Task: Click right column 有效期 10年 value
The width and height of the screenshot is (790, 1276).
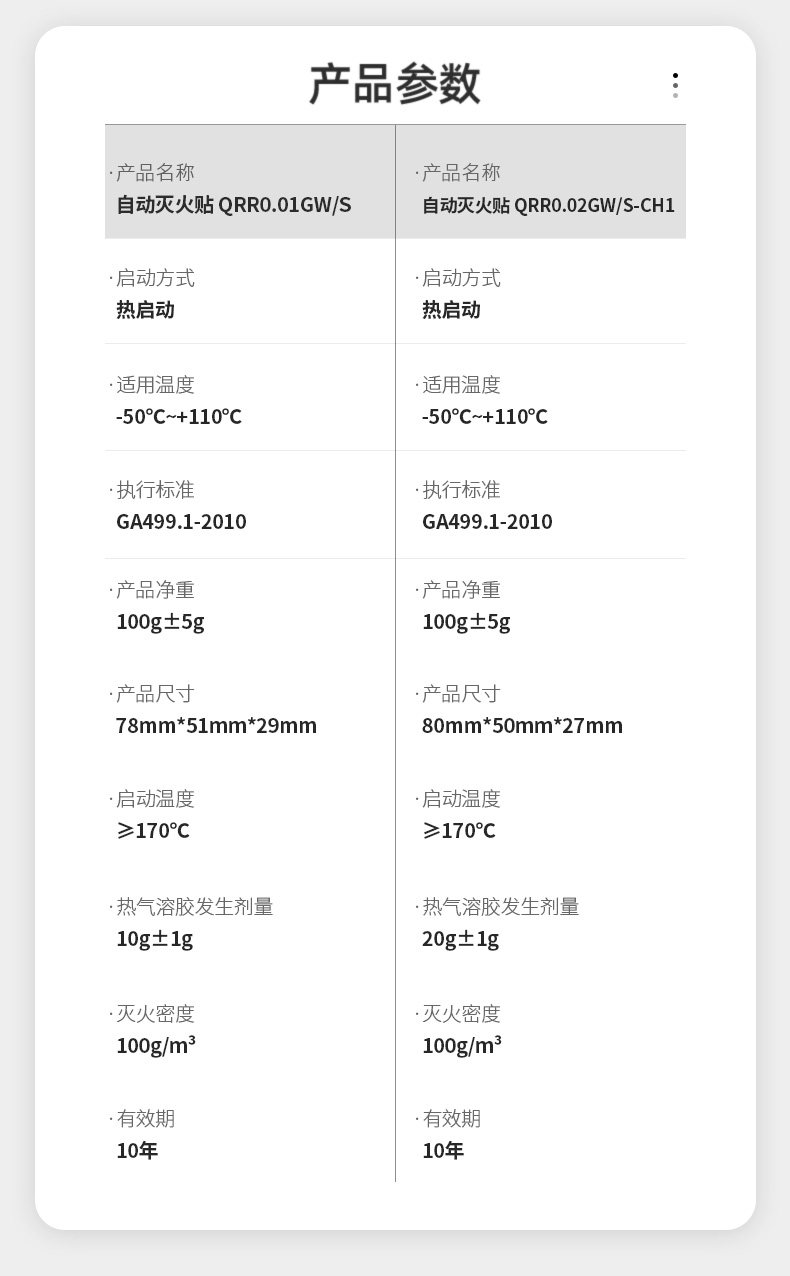Action: pyautogui.click(x=443, y=1151)
